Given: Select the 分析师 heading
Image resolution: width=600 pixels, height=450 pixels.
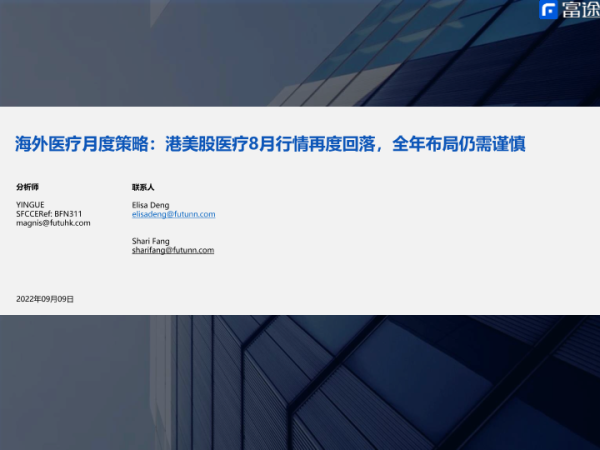Looking at the screenshot, I should click(28, 187).
